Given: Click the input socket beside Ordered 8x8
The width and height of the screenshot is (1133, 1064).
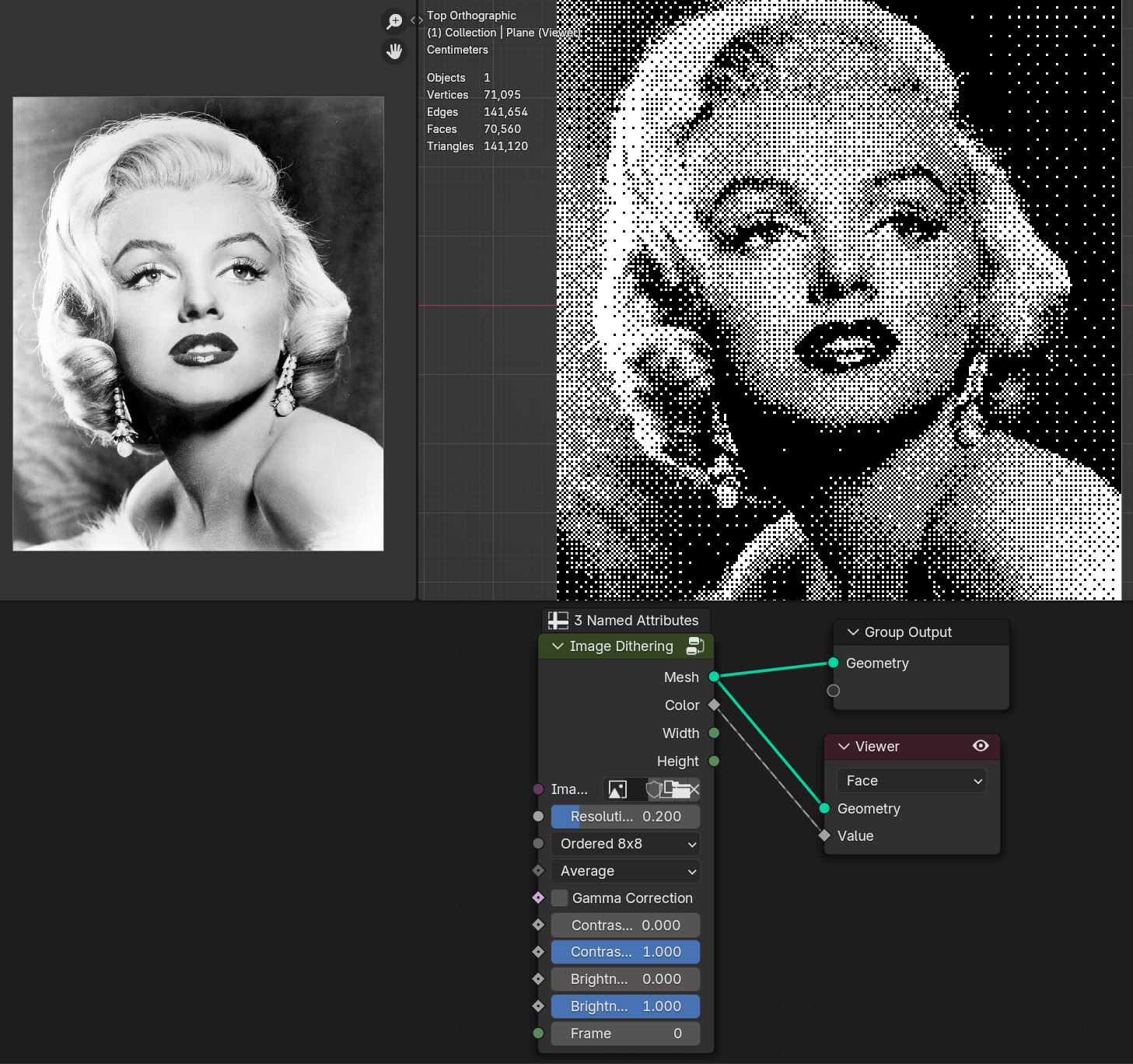Looking at the screenshot, I should pos(538,843).
